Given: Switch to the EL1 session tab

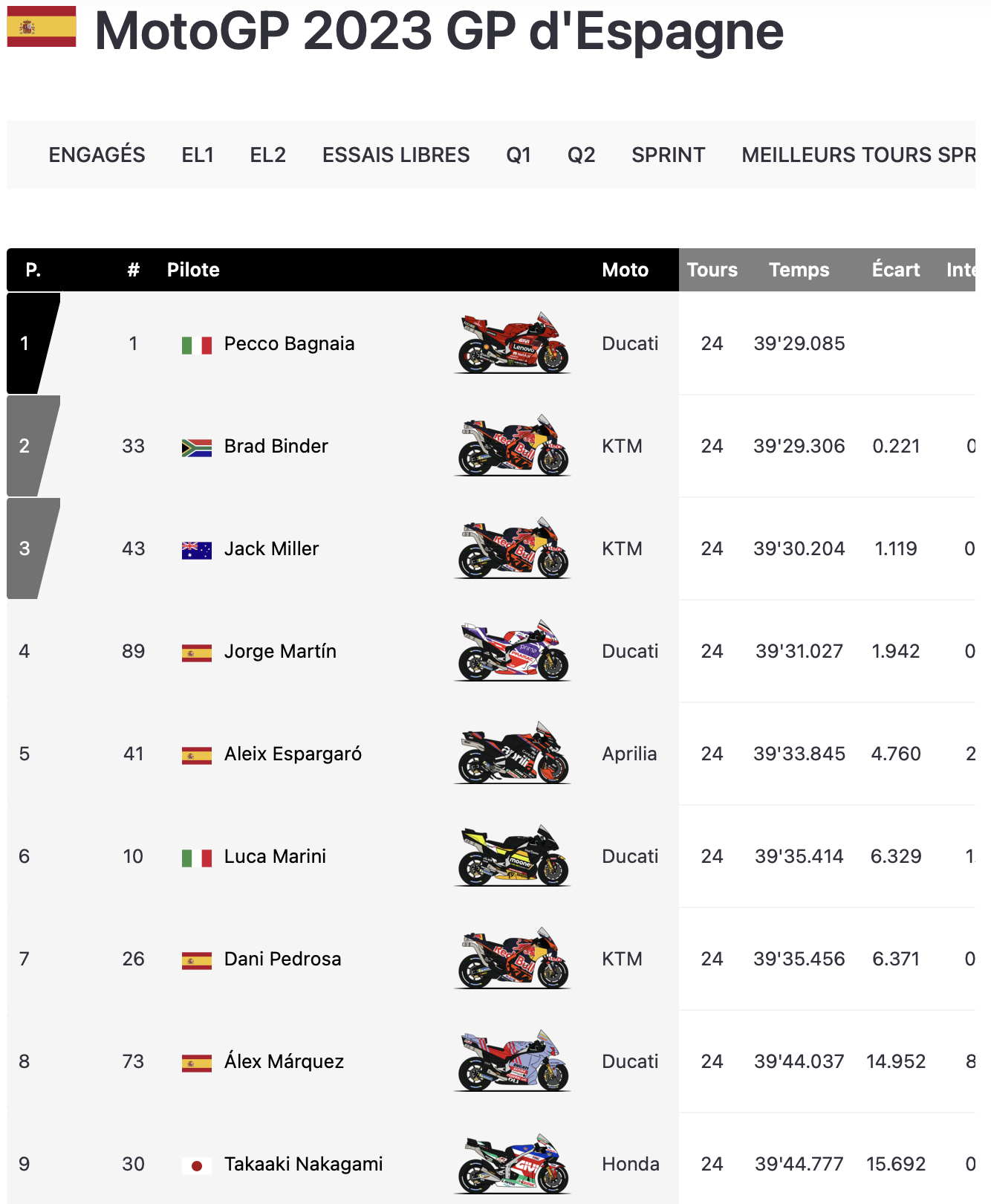Looking at the screenshot, I should (x=198, y=155).
